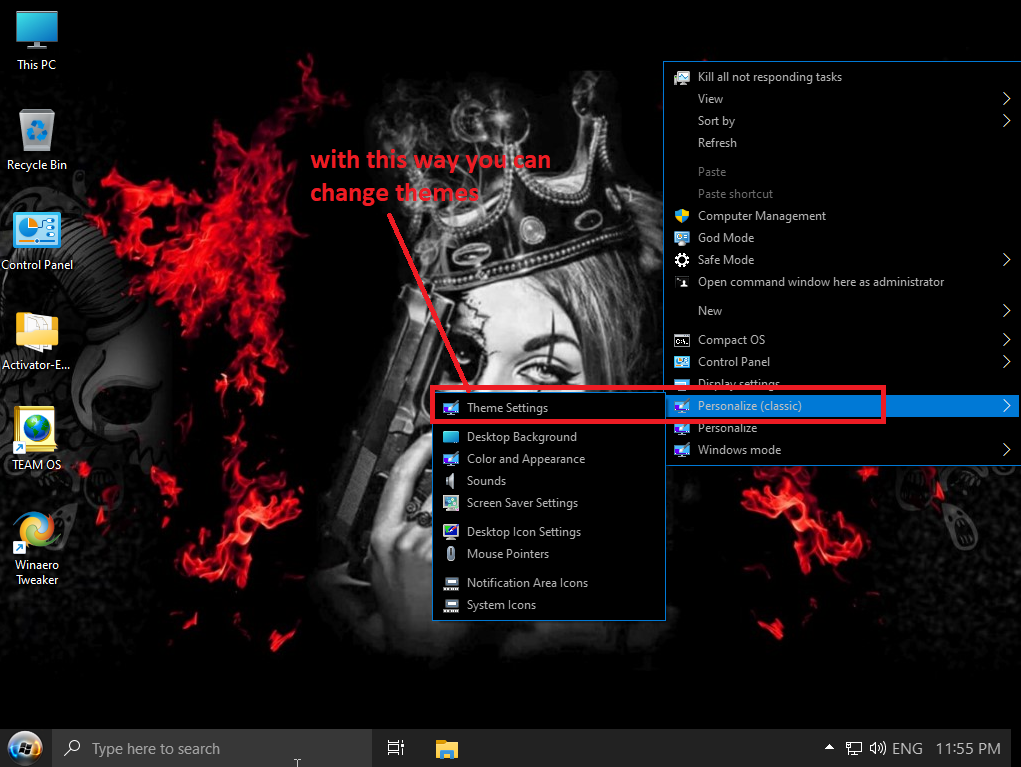Image resolution: width=1021 pixels, height=767 pixels.
Task: Expand the New submenu arrow
Action: 1007,311
